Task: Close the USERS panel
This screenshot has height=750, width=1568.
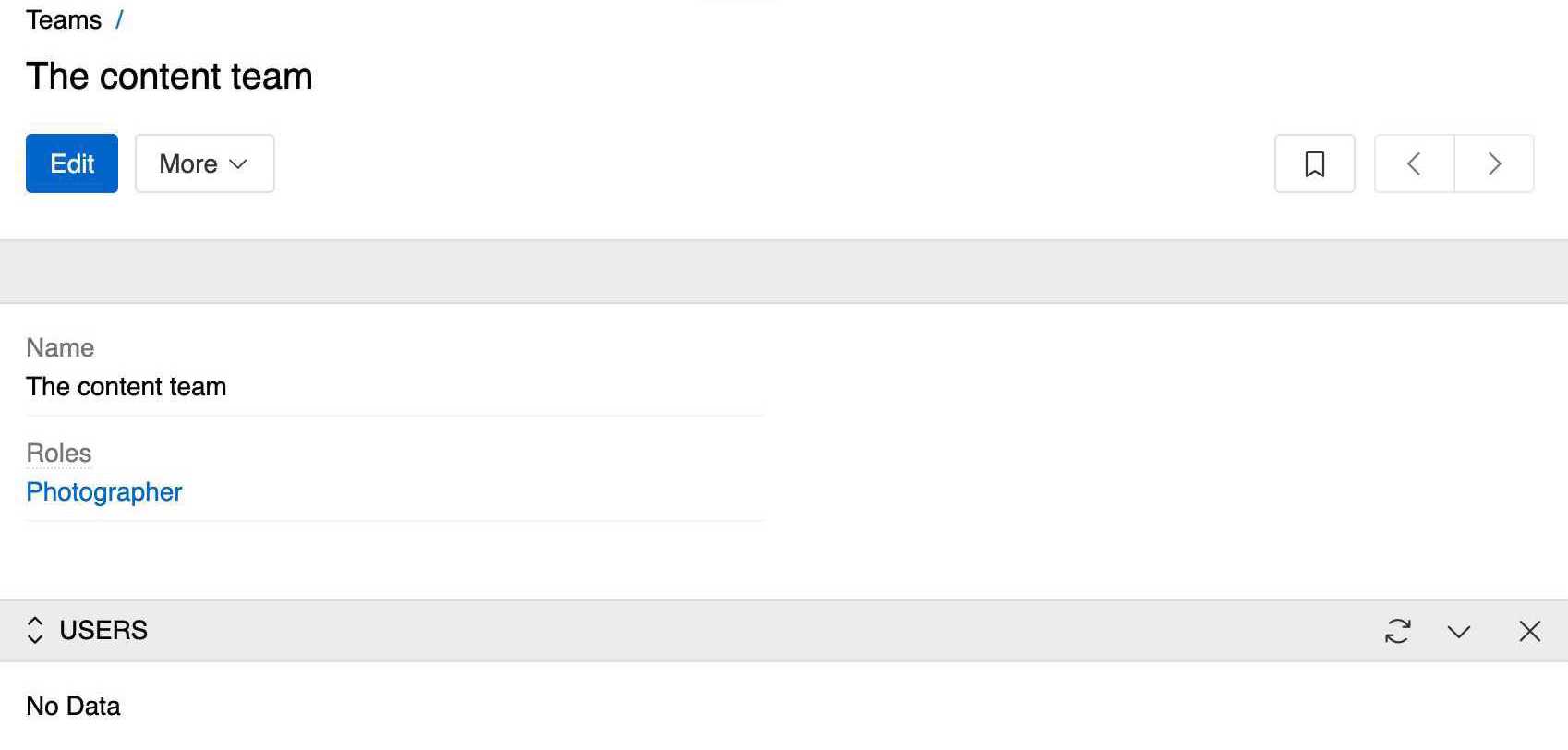Action: (1529, 631)
